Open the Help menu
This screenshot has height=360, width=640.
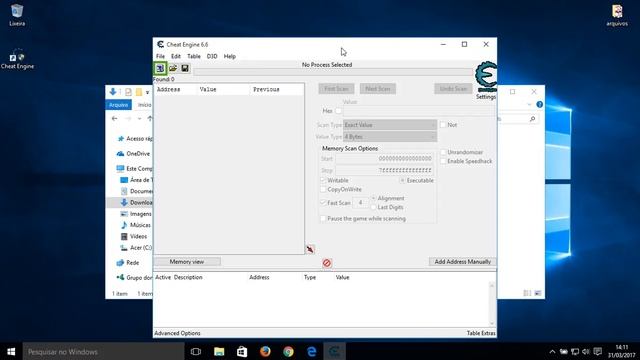click(x=229, y=56)
